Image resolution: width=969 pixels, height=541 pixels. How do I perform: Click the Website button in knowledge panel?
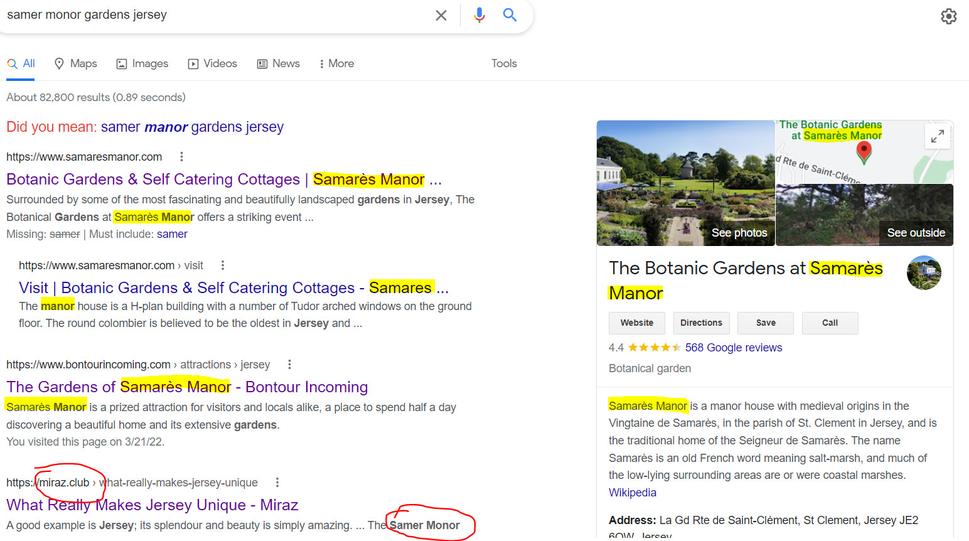(637, 323)
